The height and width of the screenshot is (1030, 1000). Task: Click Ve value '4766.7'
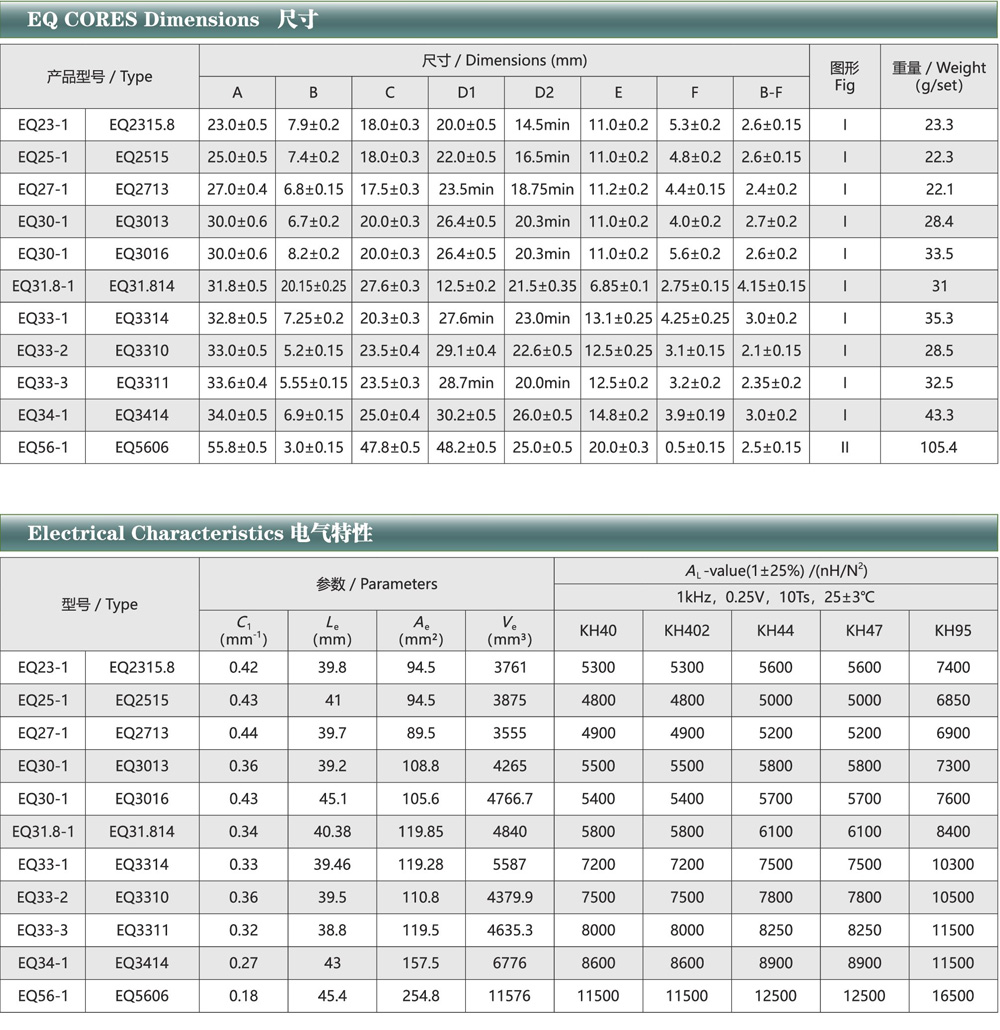point(510,799)
